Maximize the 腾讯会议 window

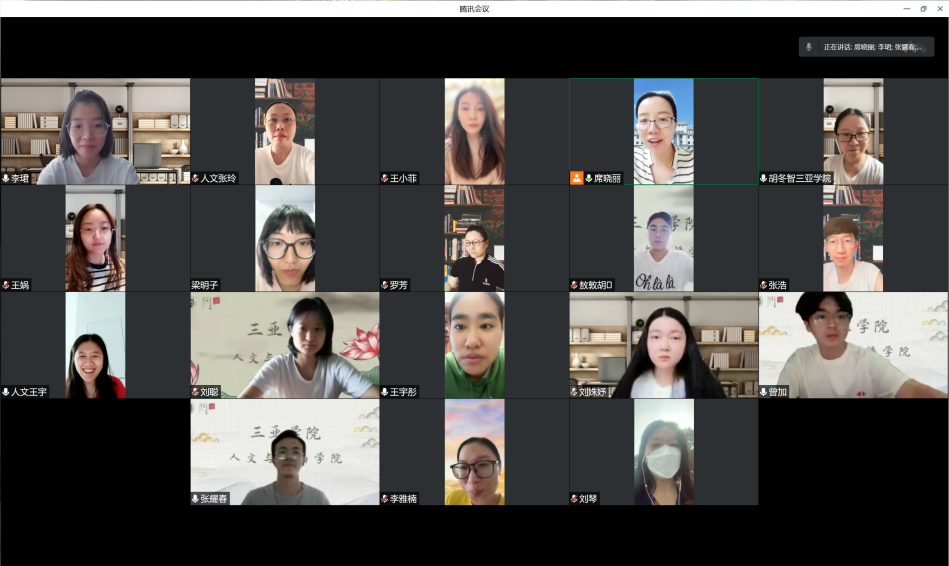(x=922, y=8)
